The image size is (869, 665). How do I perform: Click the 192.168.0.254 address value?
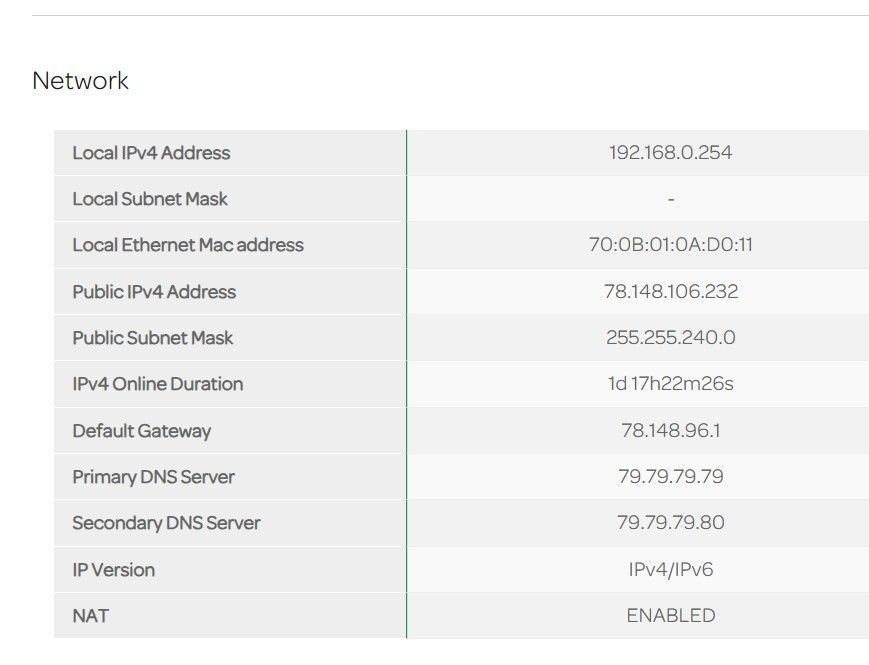670,153
